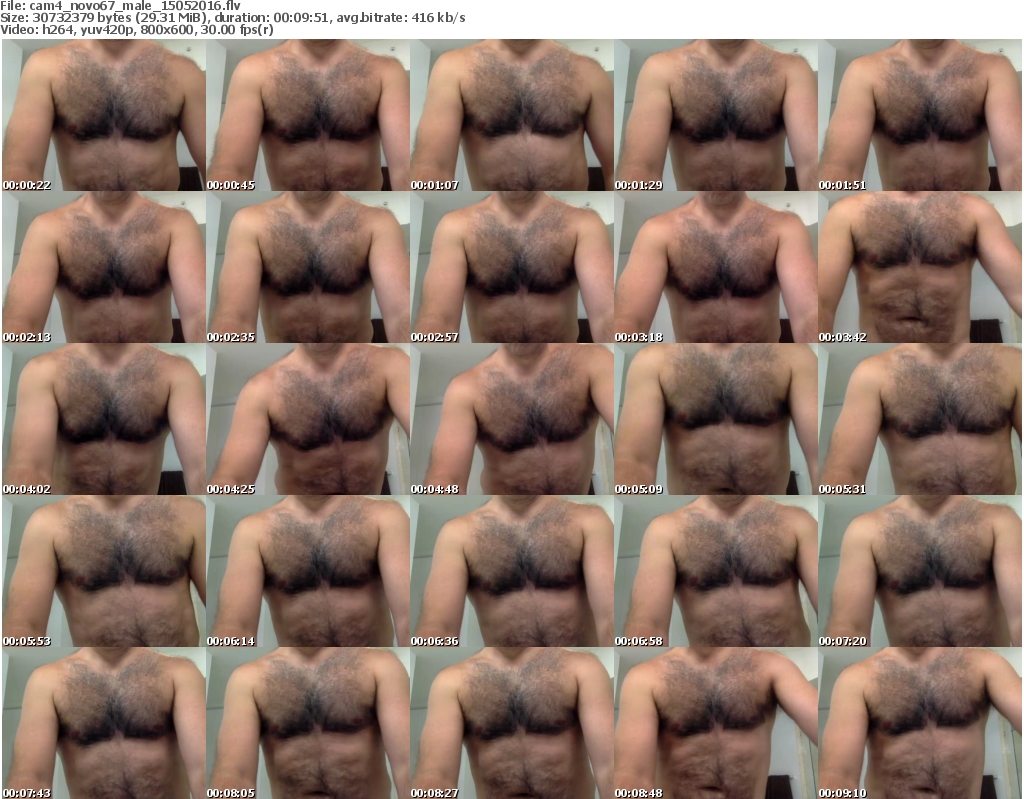Pick the frame stamped 00:05:09

tap(716, 419)
